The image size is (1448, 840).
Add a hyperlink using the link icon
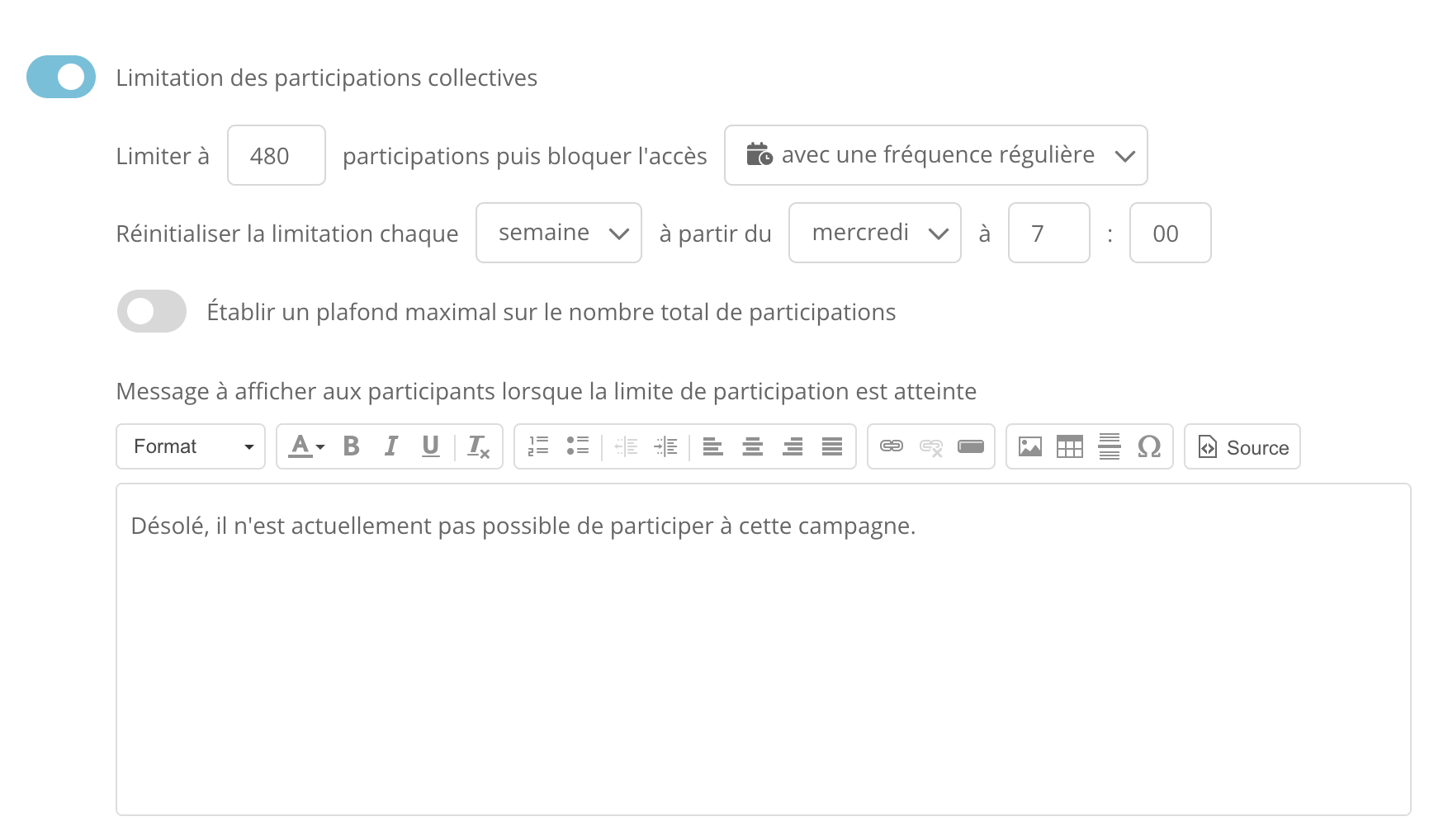tap(891, 446)
